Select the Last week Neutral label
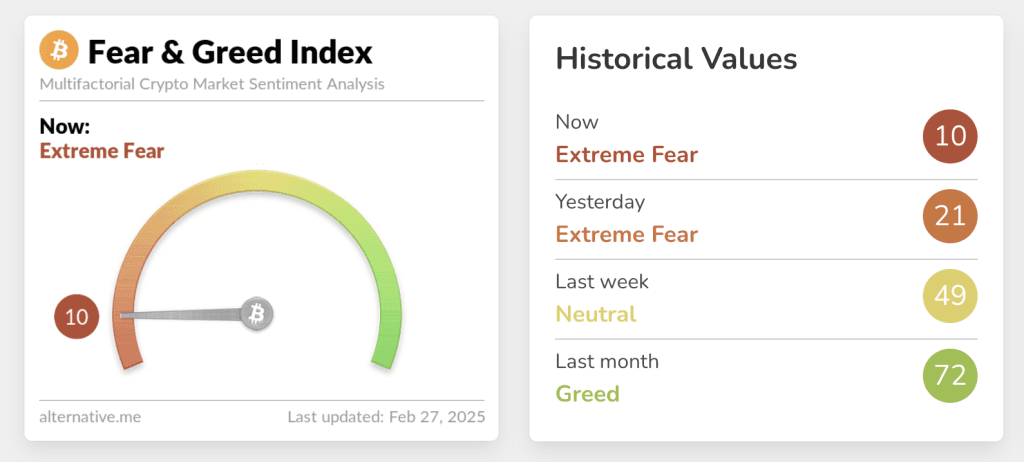 coord(596,314)
